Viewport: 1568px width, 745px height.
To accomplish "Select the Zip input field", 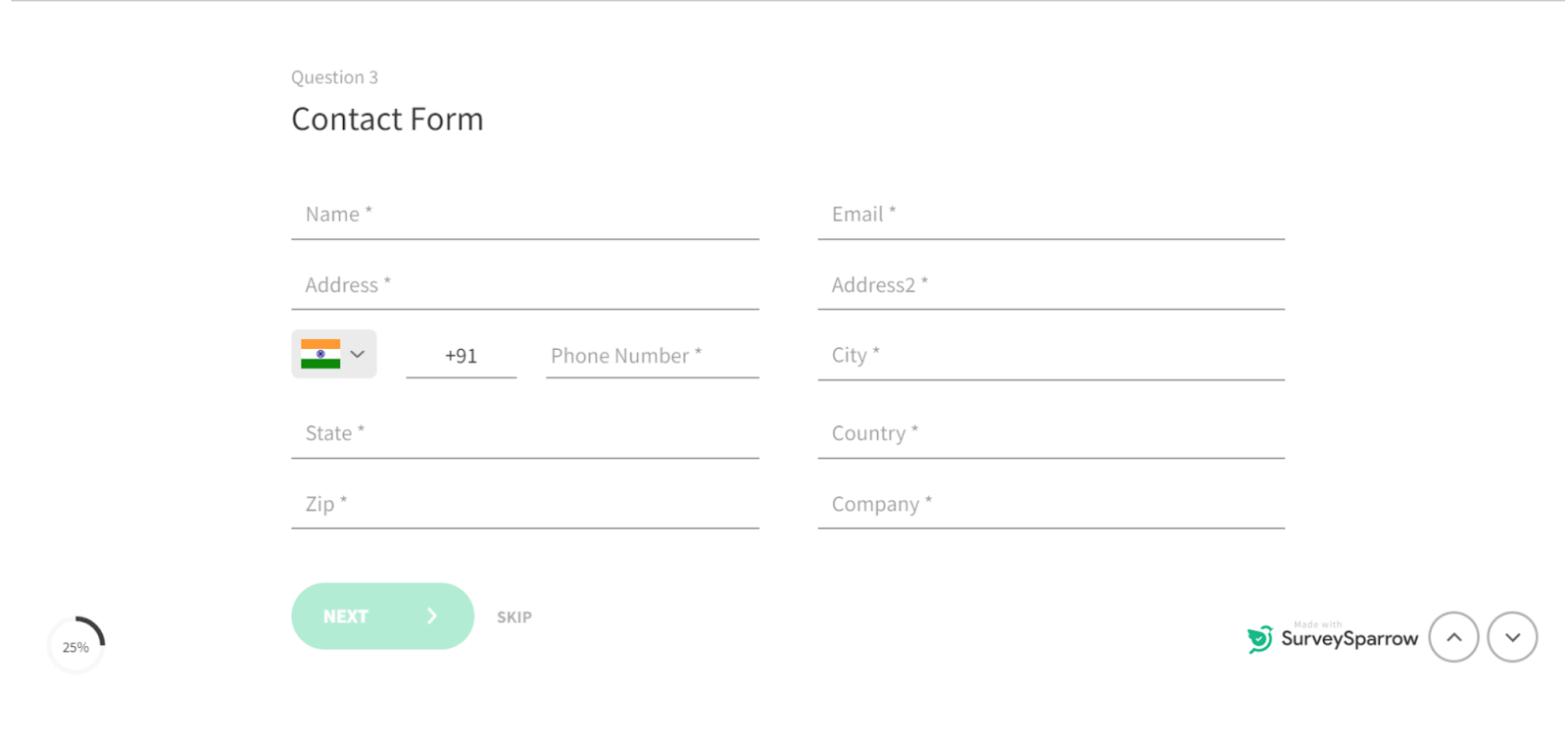I will click(x=524, y=504).
